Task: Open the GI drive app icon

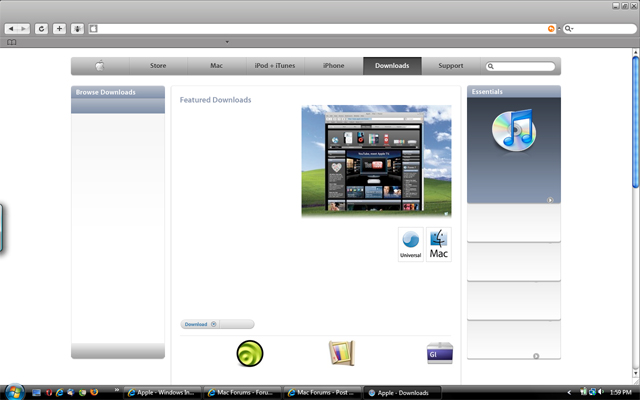Action: [440, 353]
